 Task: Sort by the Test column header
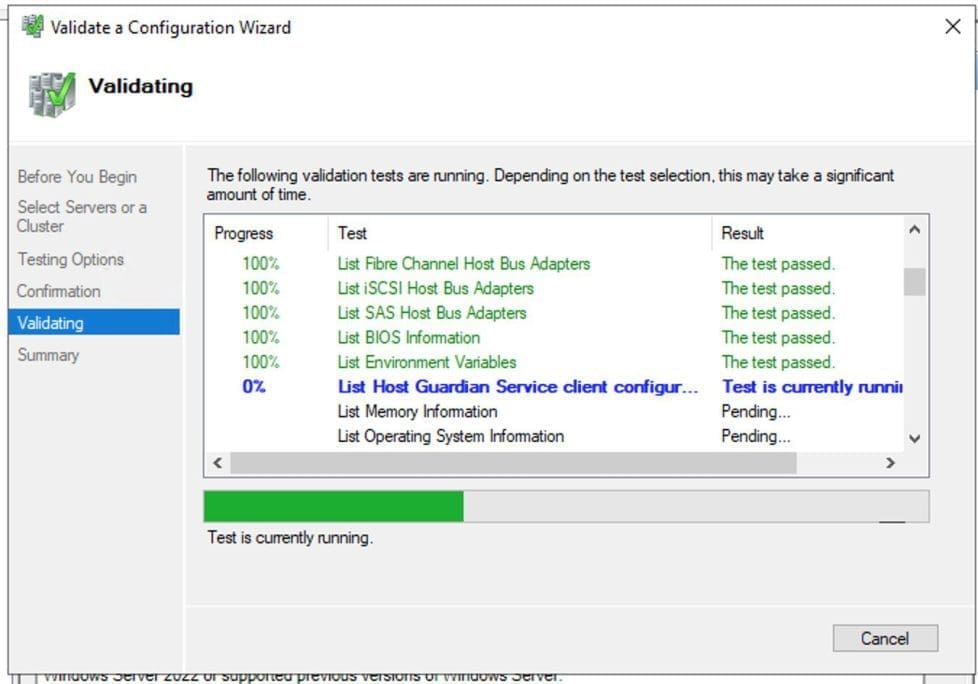coord(352,233)
